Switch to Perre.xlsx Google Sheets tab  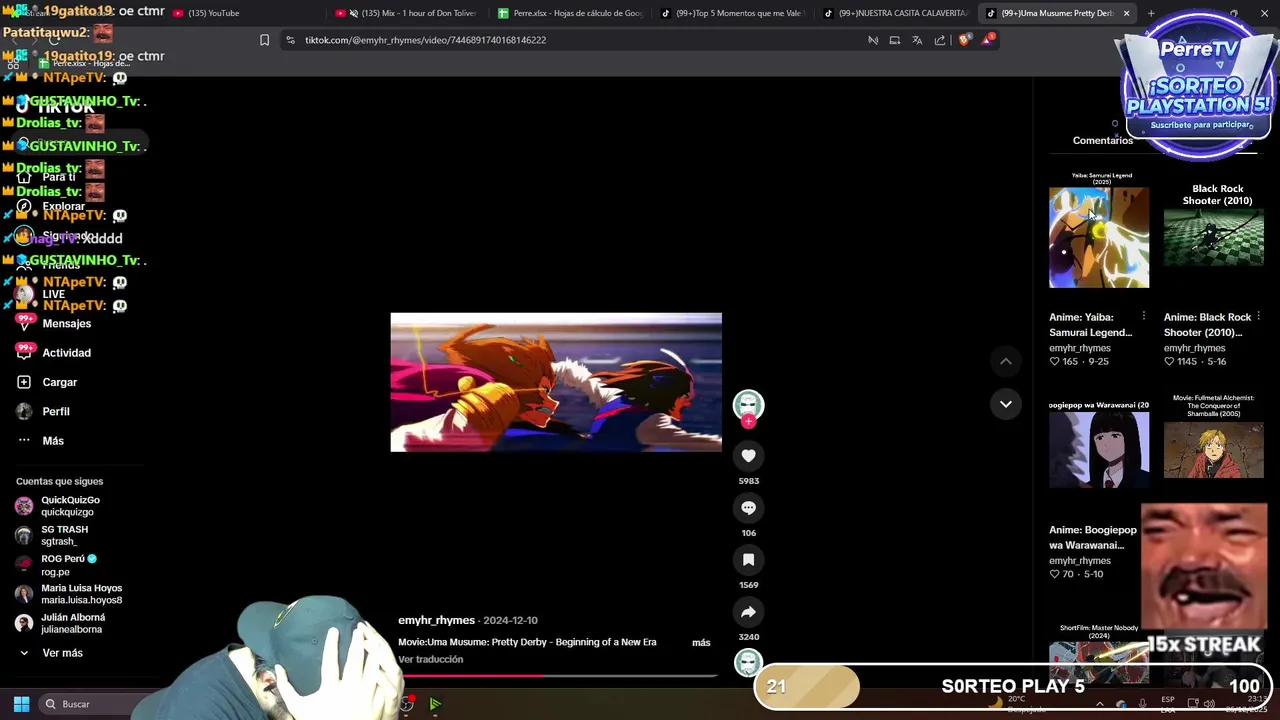570,13
